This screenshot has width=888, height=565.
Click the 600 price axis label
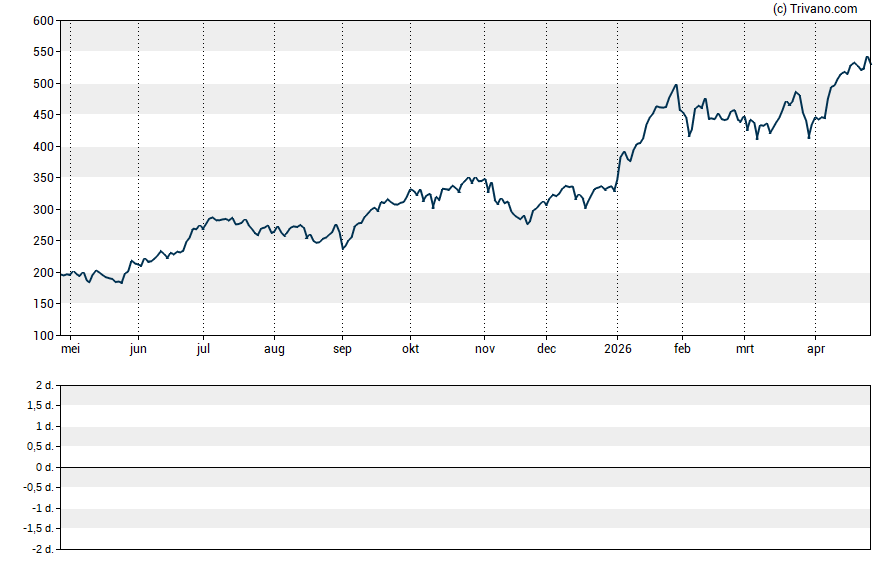tap(42, 21)
